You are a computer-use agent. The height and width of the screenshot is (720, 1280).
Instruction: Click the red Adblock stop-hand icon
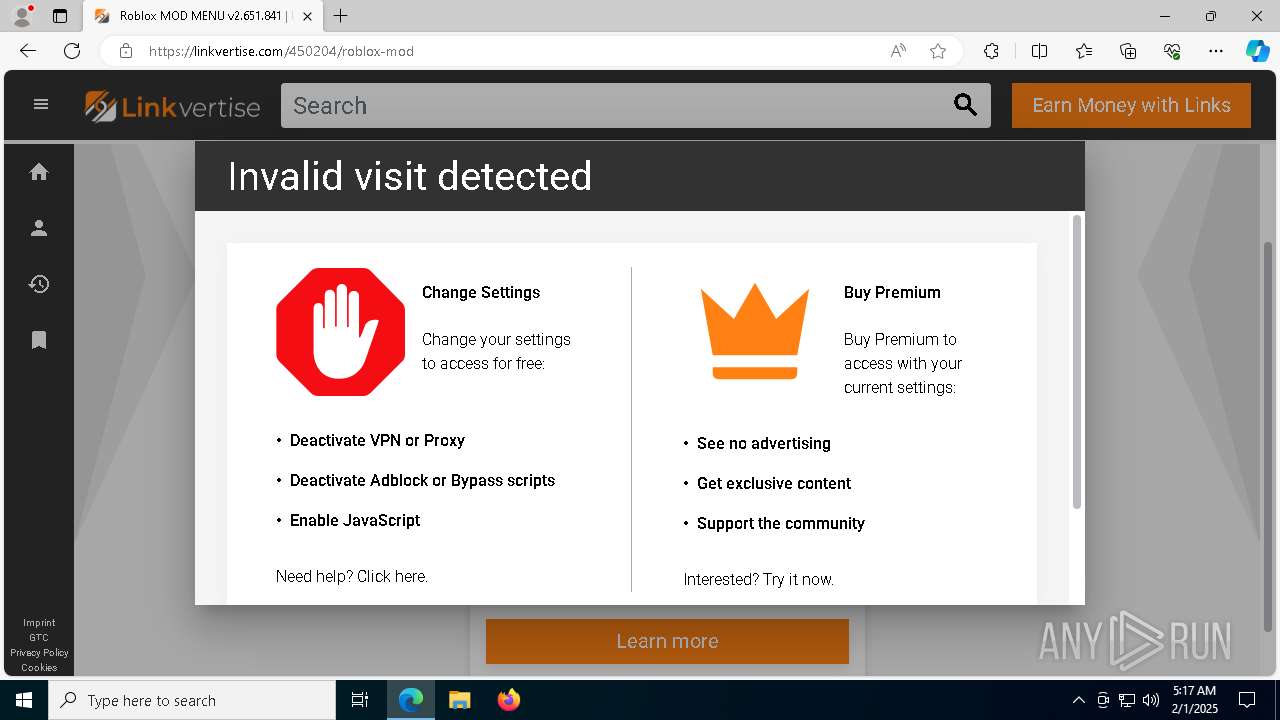(340, 331)
